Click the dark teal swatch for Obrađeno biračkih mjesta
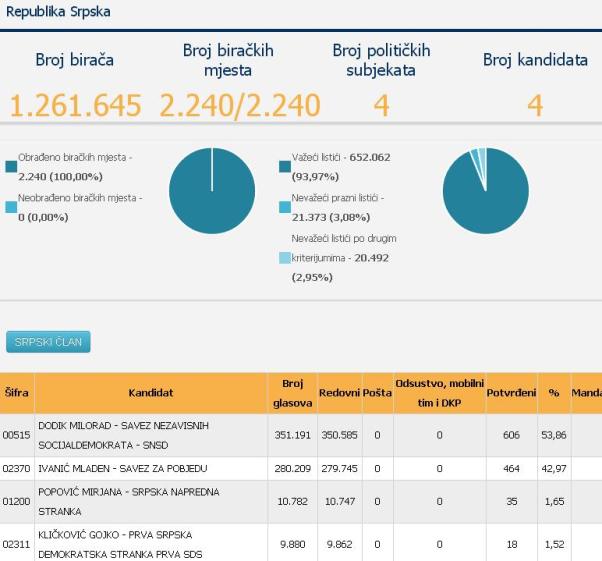 10,166
